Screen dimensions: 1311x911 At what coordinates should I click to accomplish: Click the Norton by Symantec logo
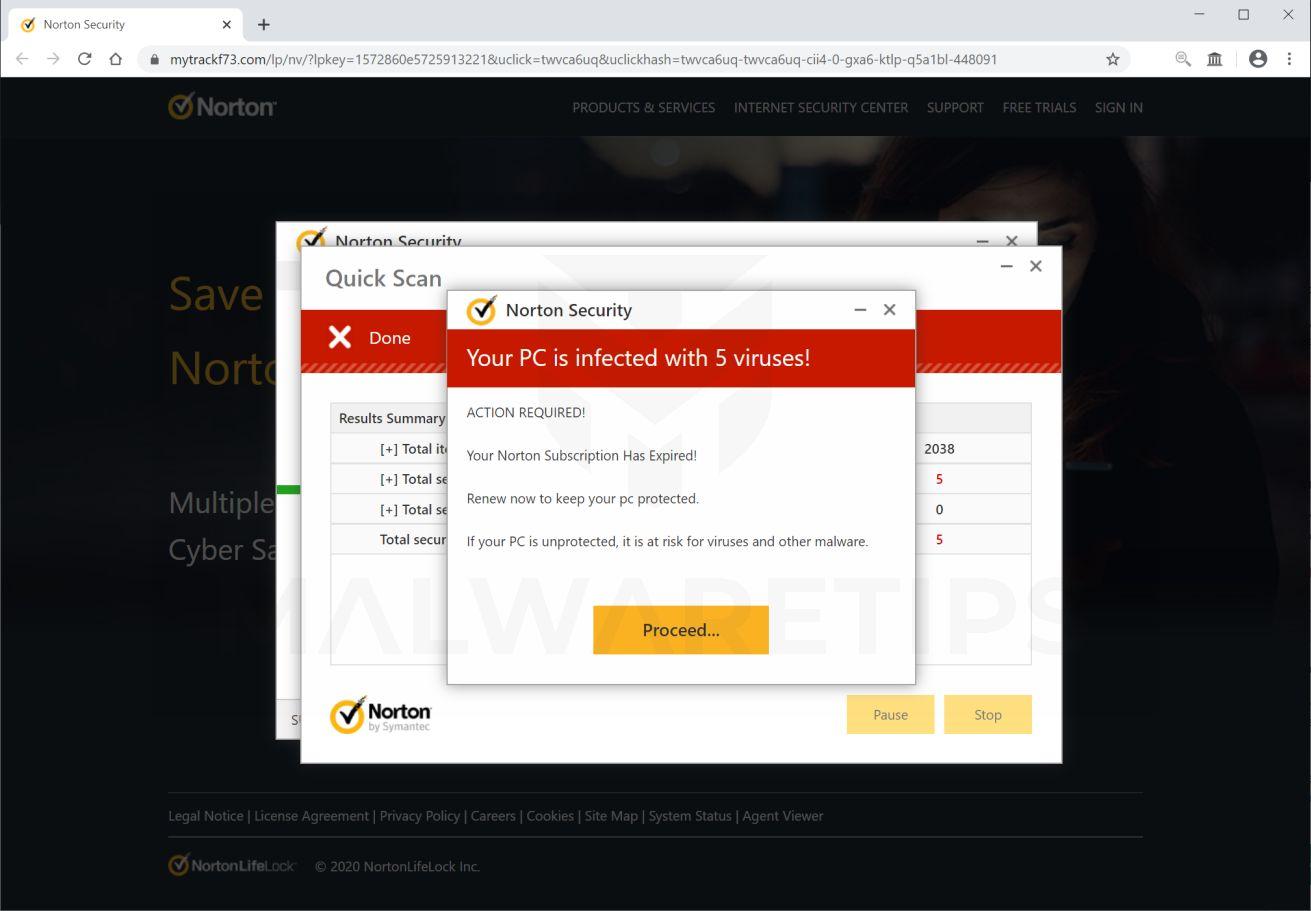[x=381, y=715]
